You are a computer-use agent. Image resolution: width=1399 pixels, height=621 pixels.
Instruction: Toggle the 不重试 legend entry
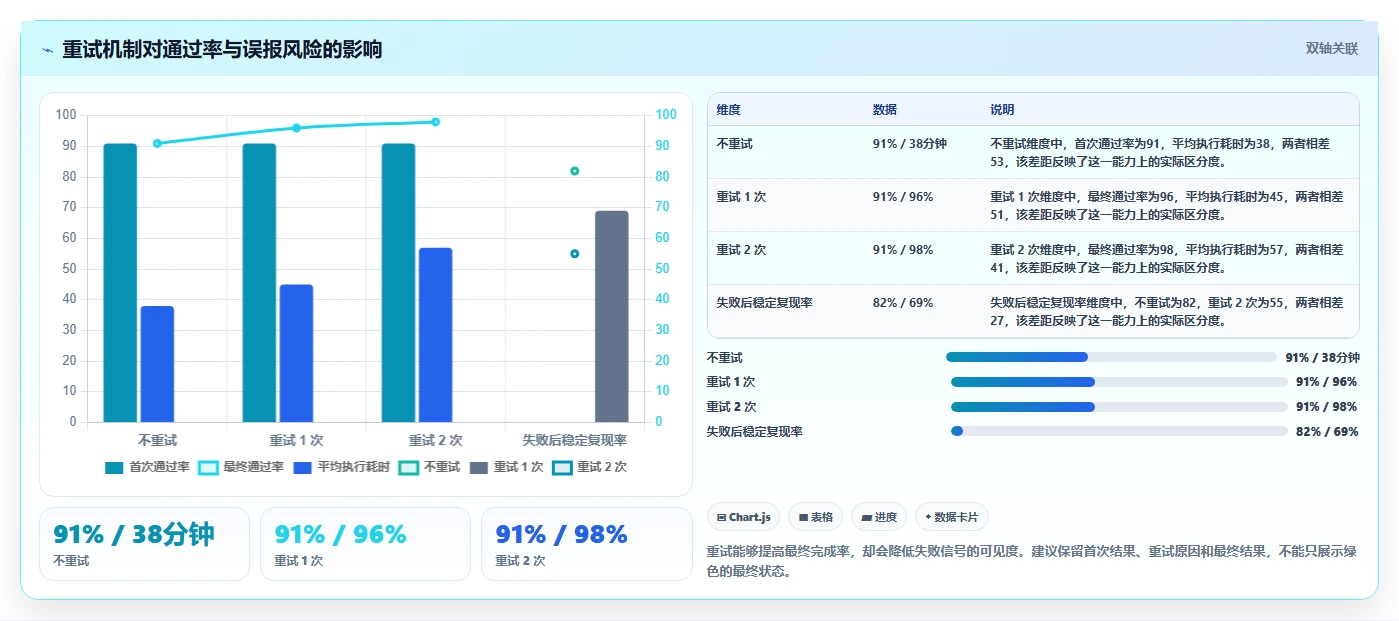click(430, 467)
